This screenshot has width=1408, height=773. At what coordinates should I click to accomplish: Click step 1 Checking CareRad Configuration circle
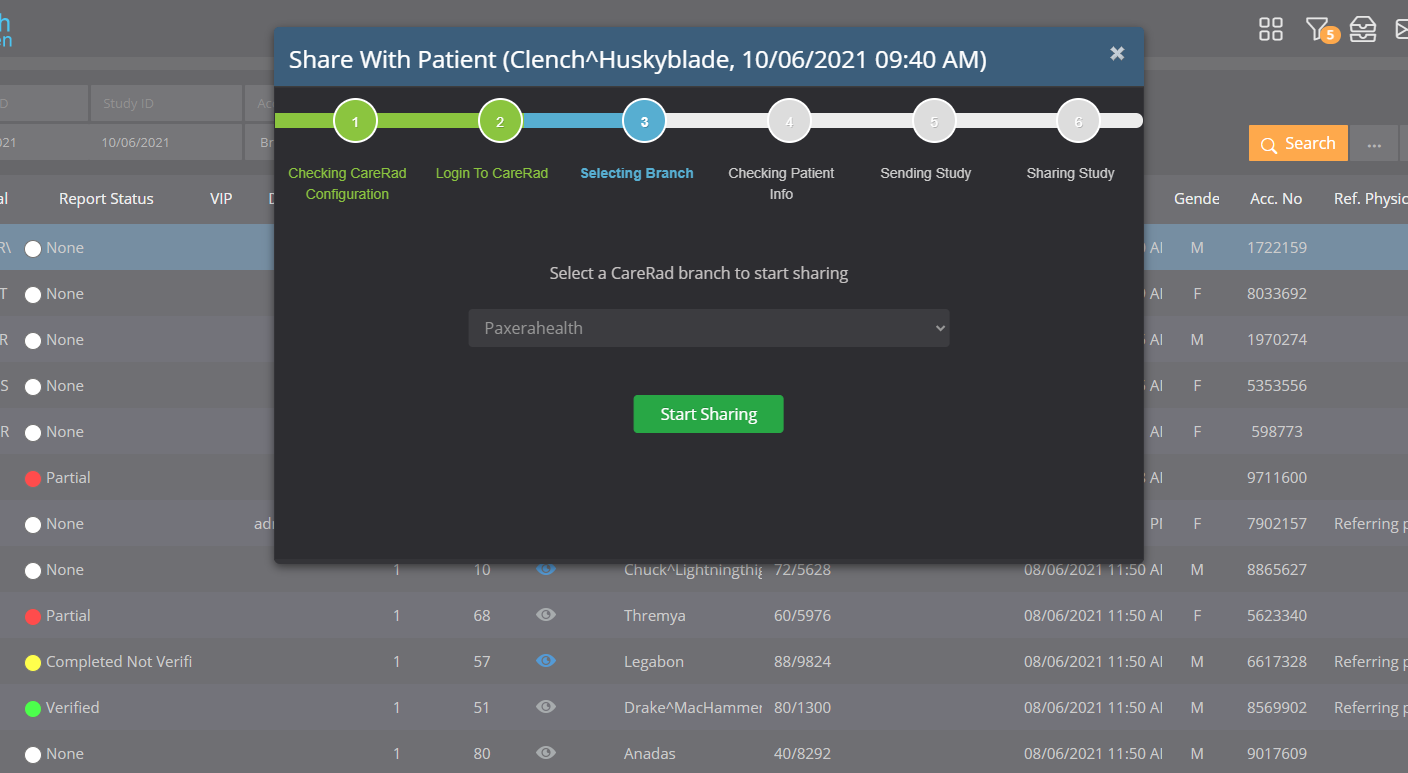[x=355, y=122]
